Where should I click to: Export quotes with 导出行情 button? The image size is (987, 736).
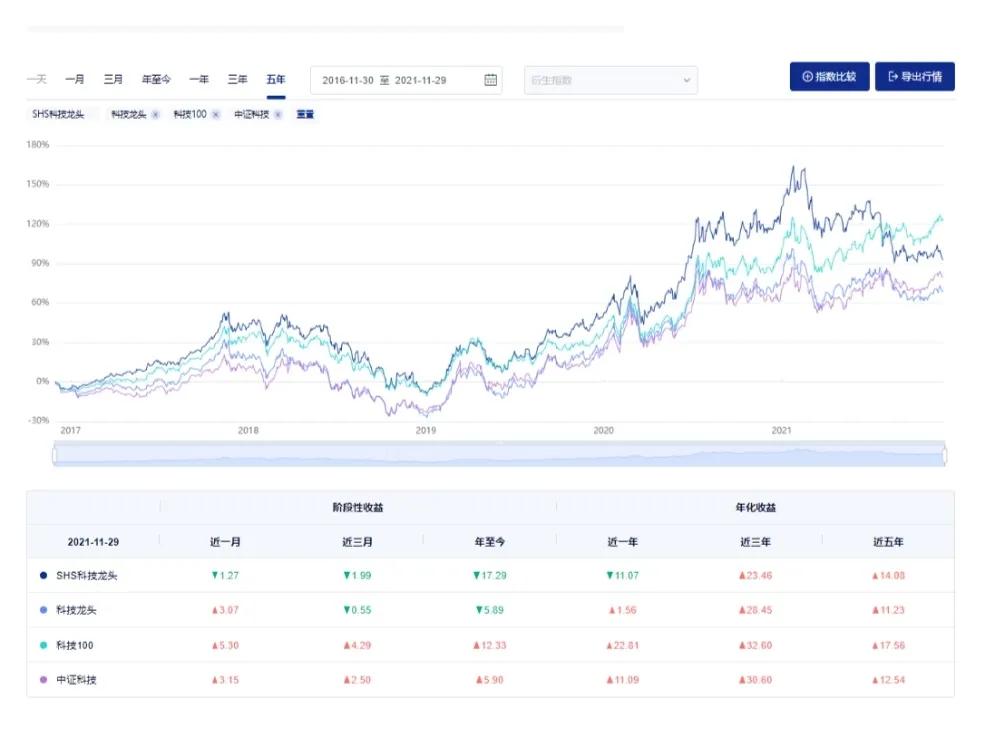click(x=914, y=77)
